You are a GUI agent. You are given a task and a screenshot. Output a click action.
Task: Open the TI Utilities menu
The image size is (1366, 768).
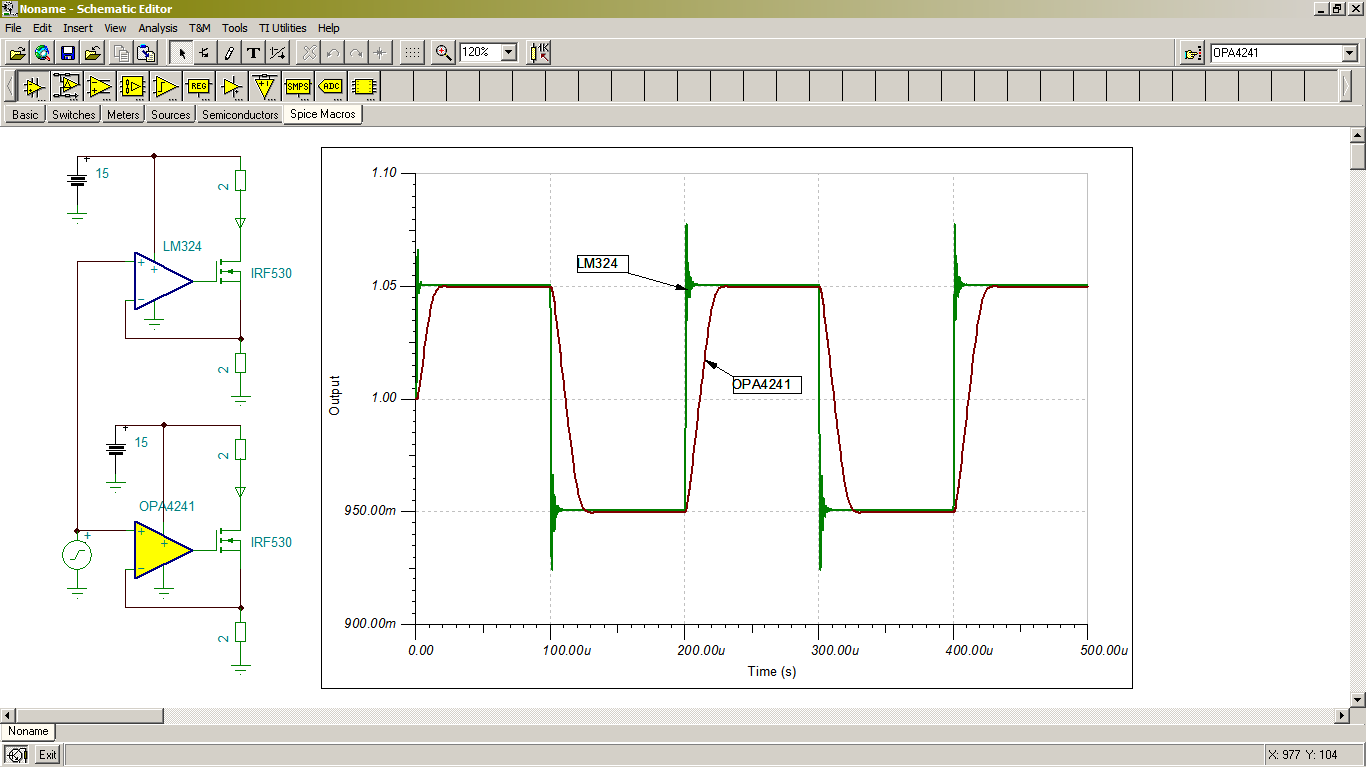click(283, 28)
